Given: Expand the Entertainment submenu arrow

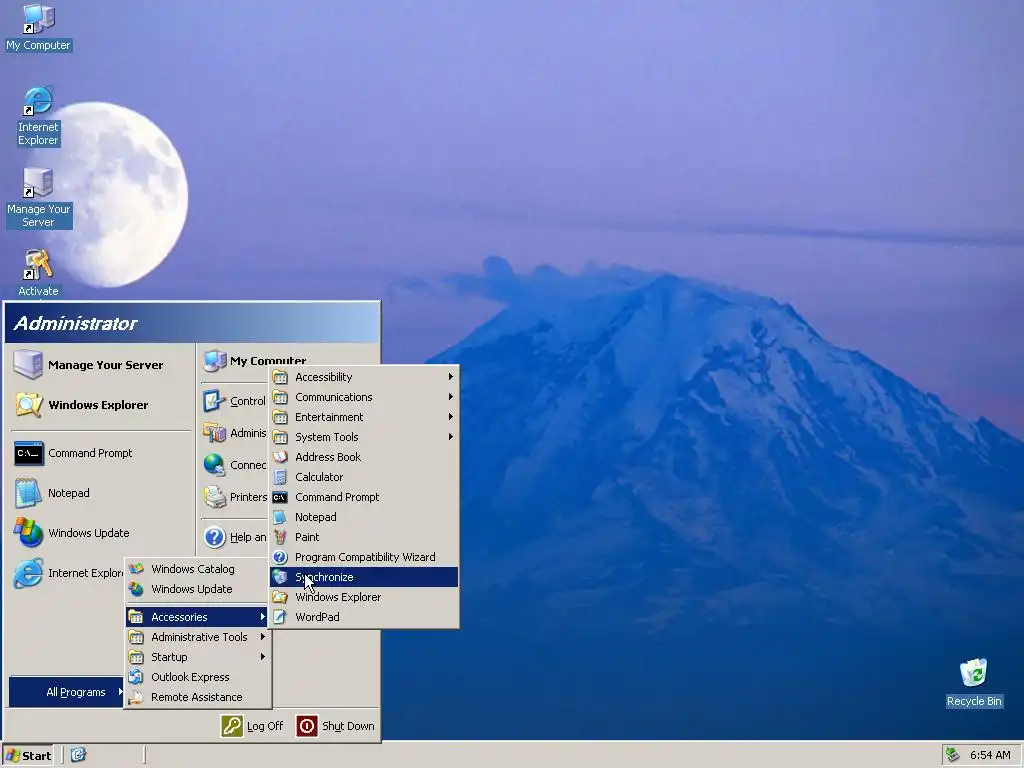Looking at the screenshot, I should (x=451, y=417).
